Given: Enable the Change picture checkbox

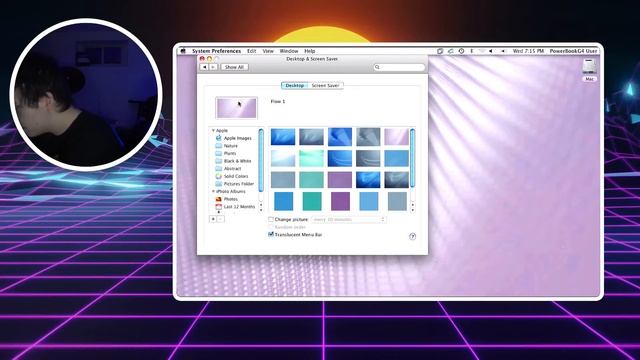Looking at the screenshot, I should tap(271, 219).
